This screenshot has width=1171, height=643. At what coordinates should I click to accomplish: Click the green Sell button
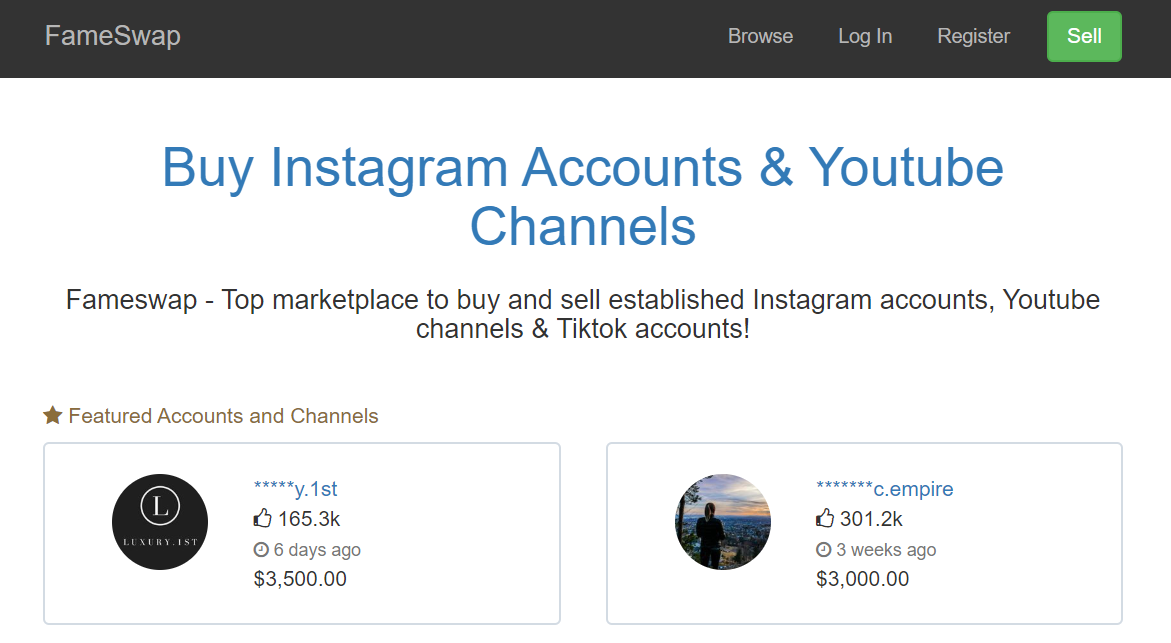(1084, 36)
